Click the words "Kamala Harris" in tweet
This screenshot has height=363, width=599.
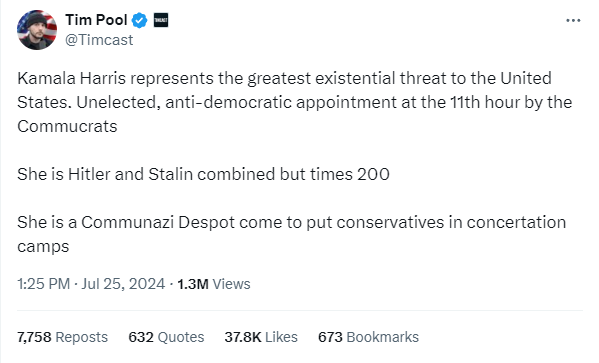71,78
